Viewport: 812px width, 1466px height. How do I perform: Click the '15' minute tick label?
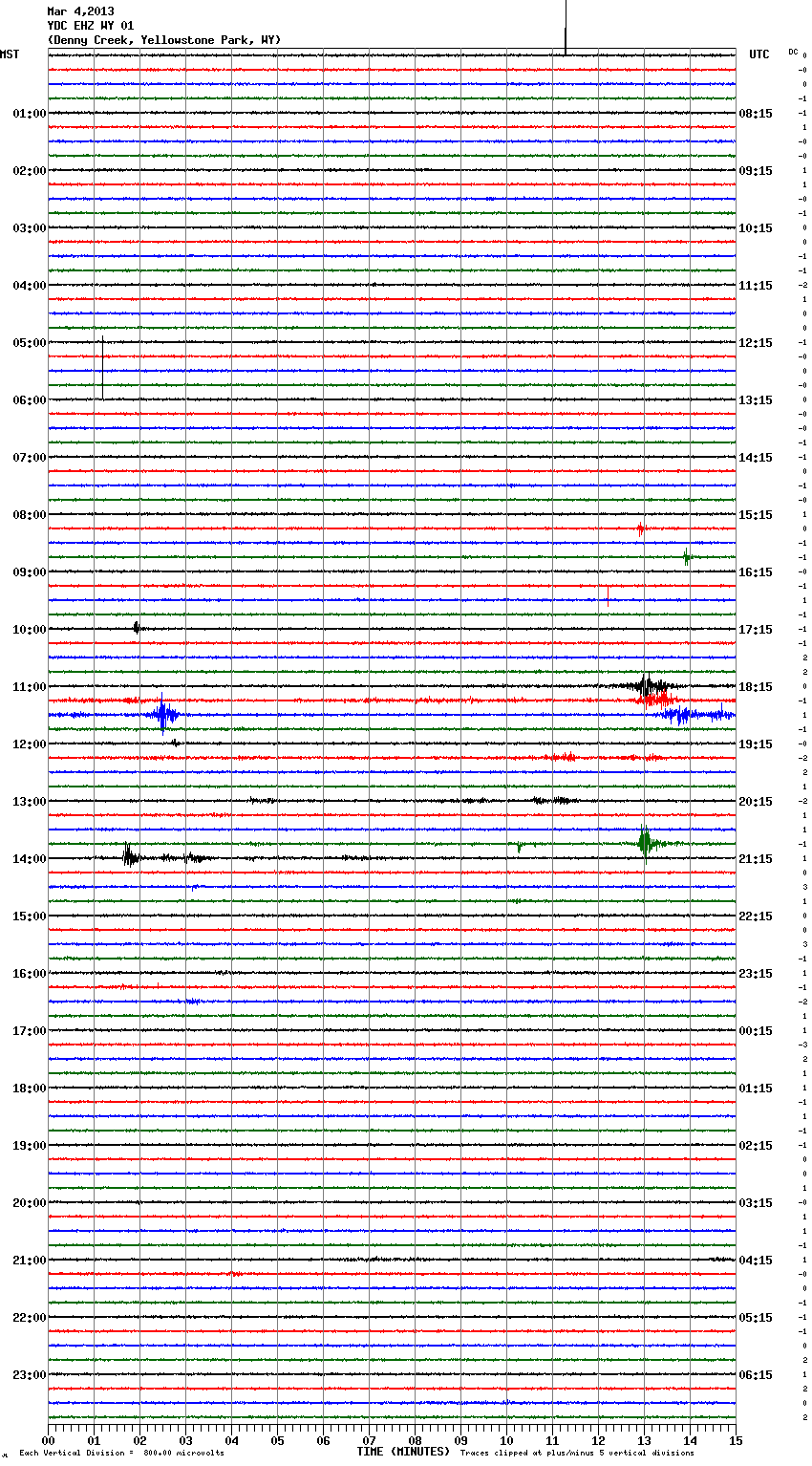[x=735, y=1440]
